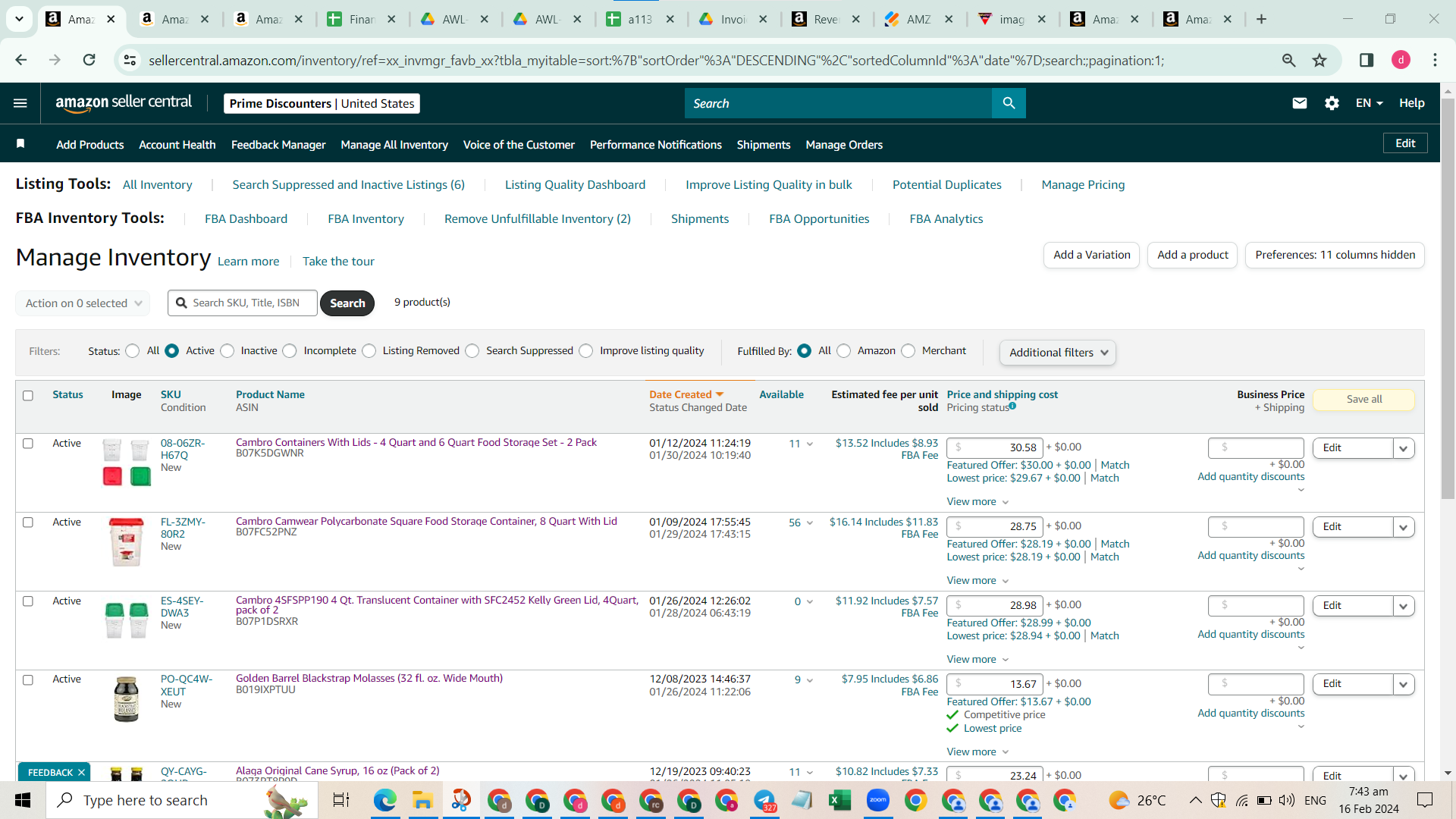Open Task View on the taskbar
Image resolution: width=1456 pixels, height=819 pixels.
[341, 800]
